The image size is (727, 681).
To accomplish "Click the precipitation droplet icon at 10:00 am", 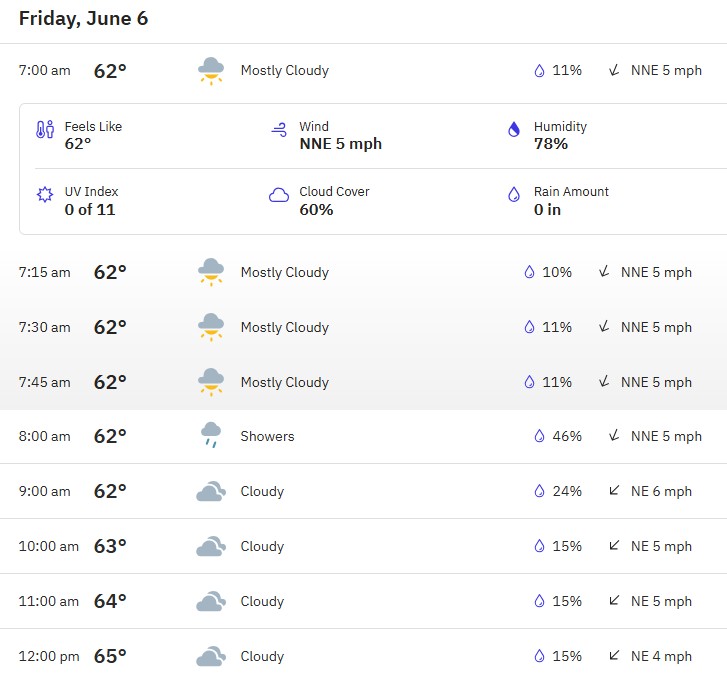I will (539, 546).
